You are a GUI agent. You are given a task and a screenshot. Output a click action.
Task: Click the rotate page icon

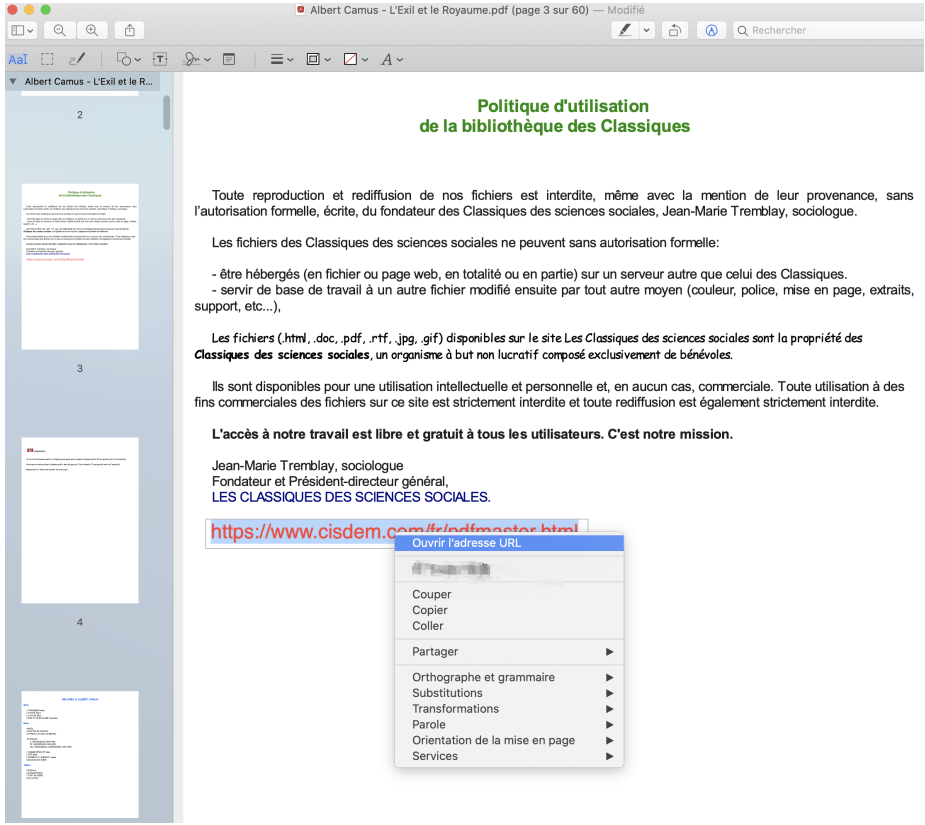click(x=675, y=31)
